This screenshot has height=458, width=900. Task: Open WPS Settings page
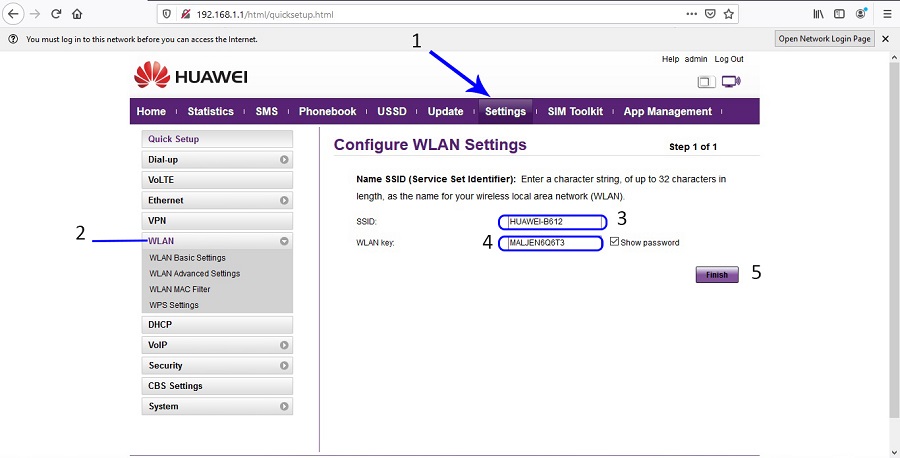tap(174, 305)
